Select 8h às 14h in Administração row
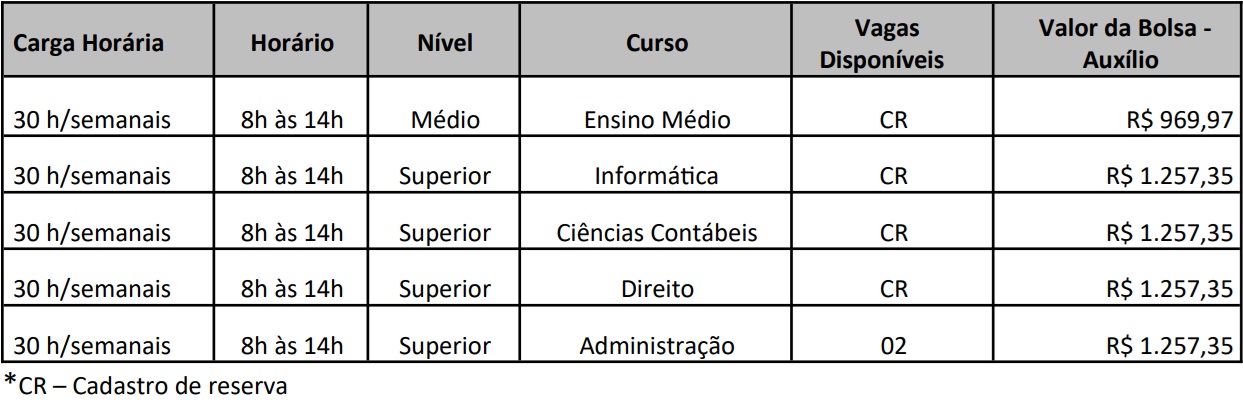The image size is (1243, 411). point(292,347)
